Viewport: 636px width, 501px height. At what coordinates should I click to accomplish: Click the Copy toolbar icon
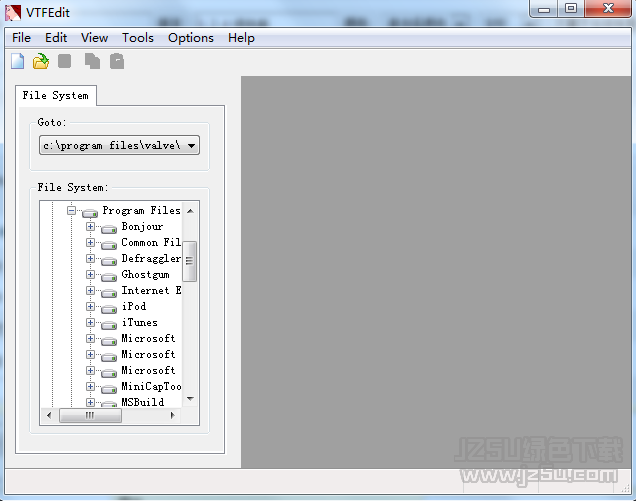92,61
